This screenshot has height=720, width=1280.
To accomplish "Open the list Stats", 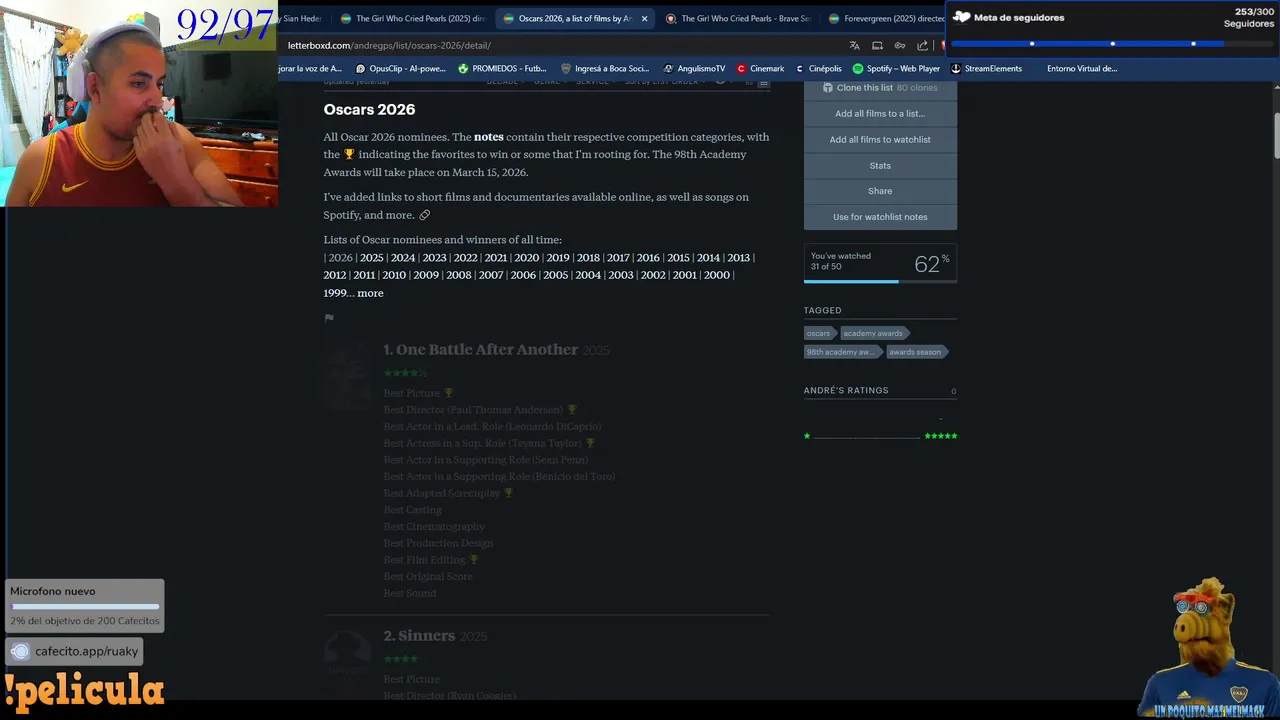I will [880, 166].
